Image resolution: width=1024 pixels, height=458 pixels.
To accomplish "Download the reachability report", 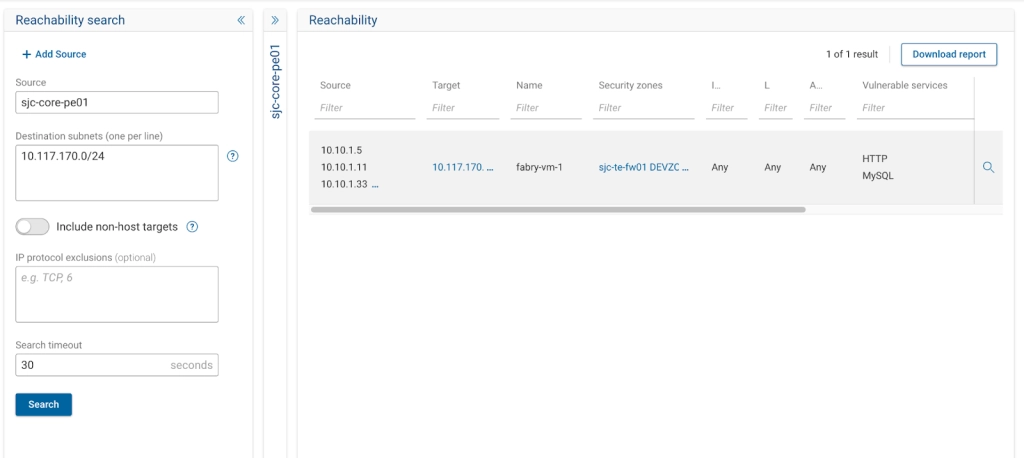I will [948, 54].
